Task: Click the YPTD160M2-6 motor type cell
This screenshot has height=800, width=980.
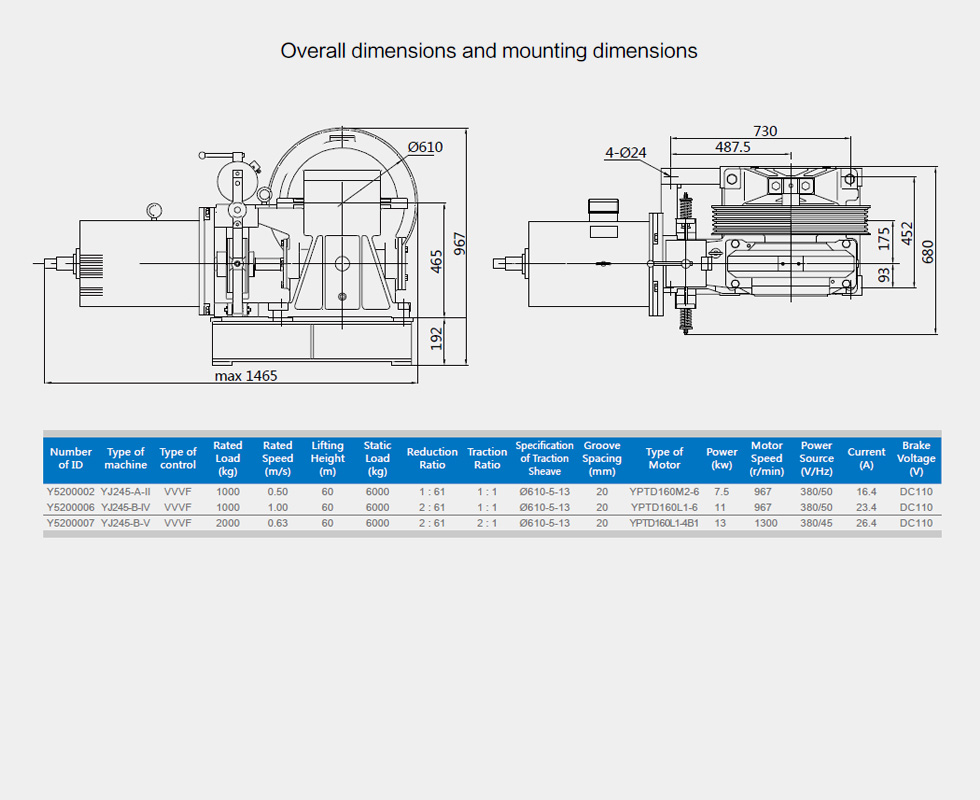Action: pos(664,492)
